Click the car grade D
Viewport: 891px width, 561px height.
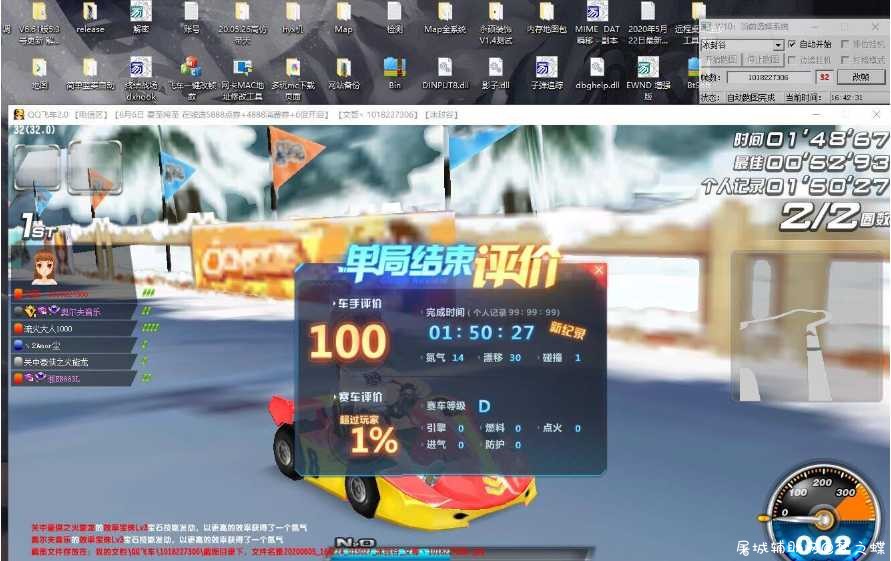pyautogui.click(x=484, y=406)
